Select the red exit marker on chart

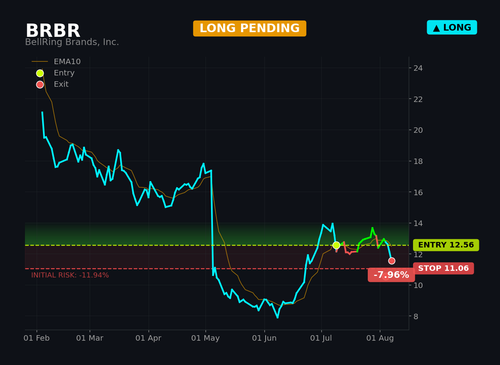click(392, 261)
